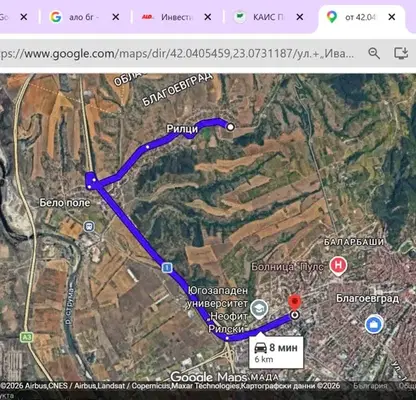Click the България link in map footer
The image size is (416, 400).
(x=370, y=386)
